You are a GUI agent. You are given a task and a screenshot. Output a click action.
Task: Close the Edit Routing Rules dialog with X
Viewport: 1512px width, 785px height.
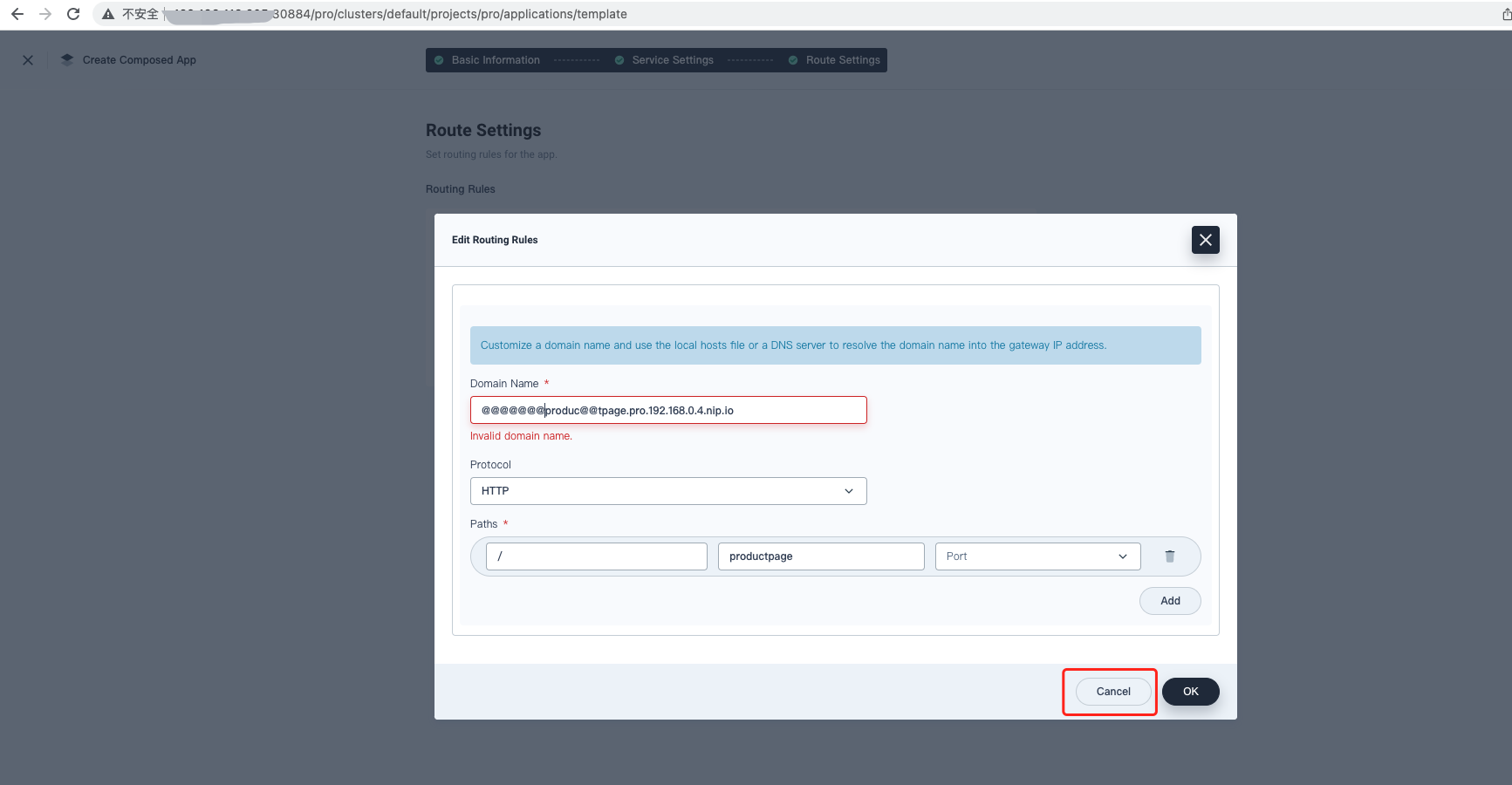point(1205,239)
